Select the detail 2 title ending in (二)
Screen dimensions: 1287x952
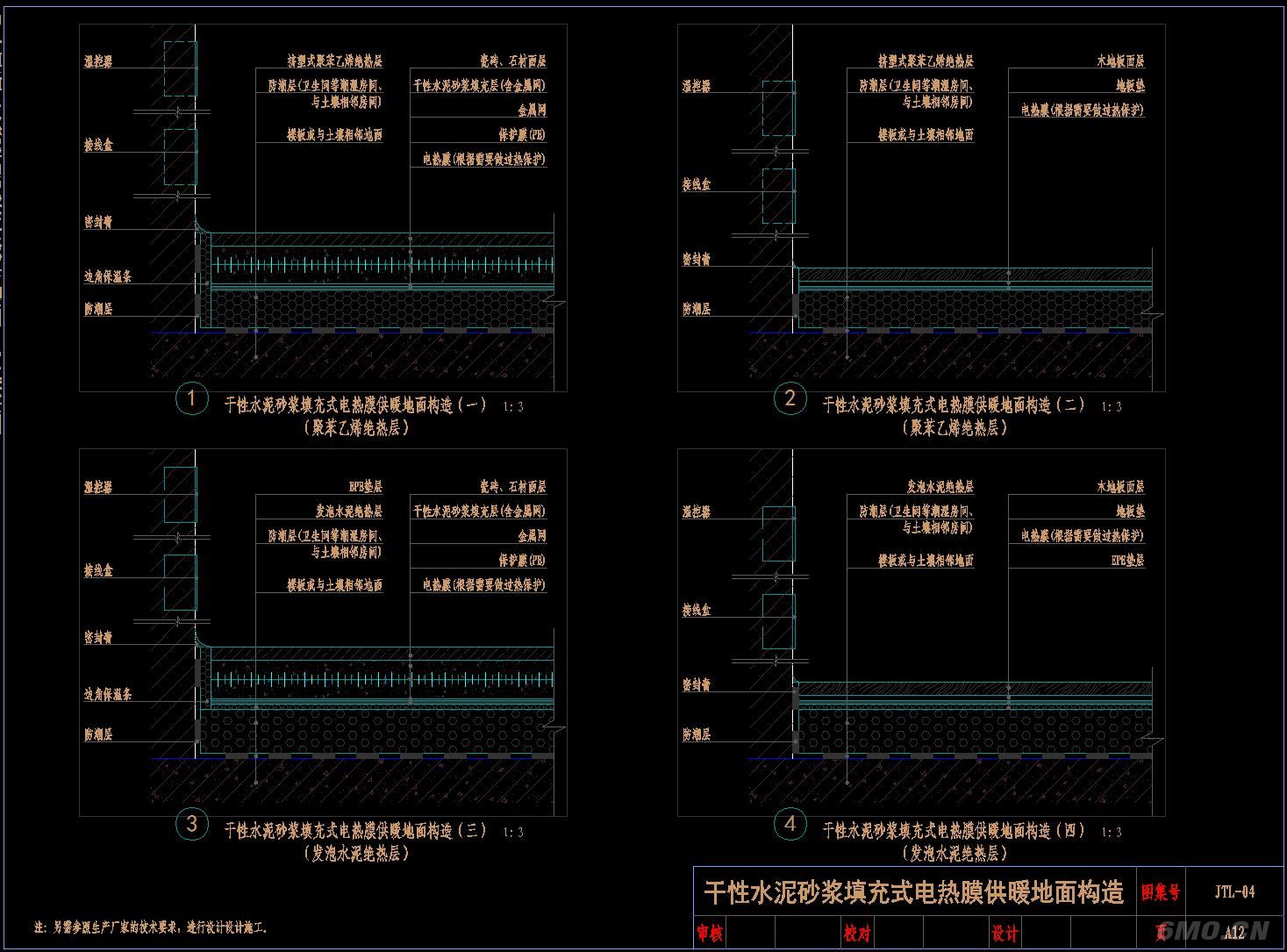click(x=954, y=405)
